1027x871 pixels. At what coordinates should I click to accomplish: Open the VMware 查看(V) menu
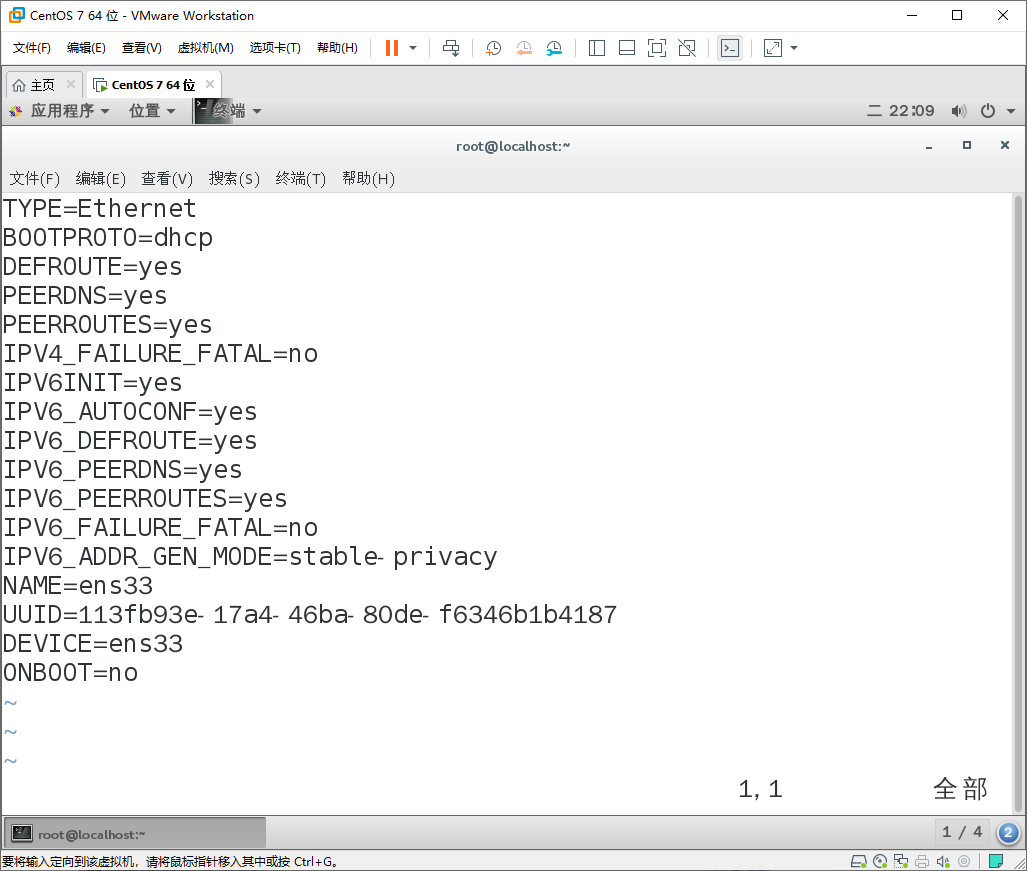pos(141,48)
